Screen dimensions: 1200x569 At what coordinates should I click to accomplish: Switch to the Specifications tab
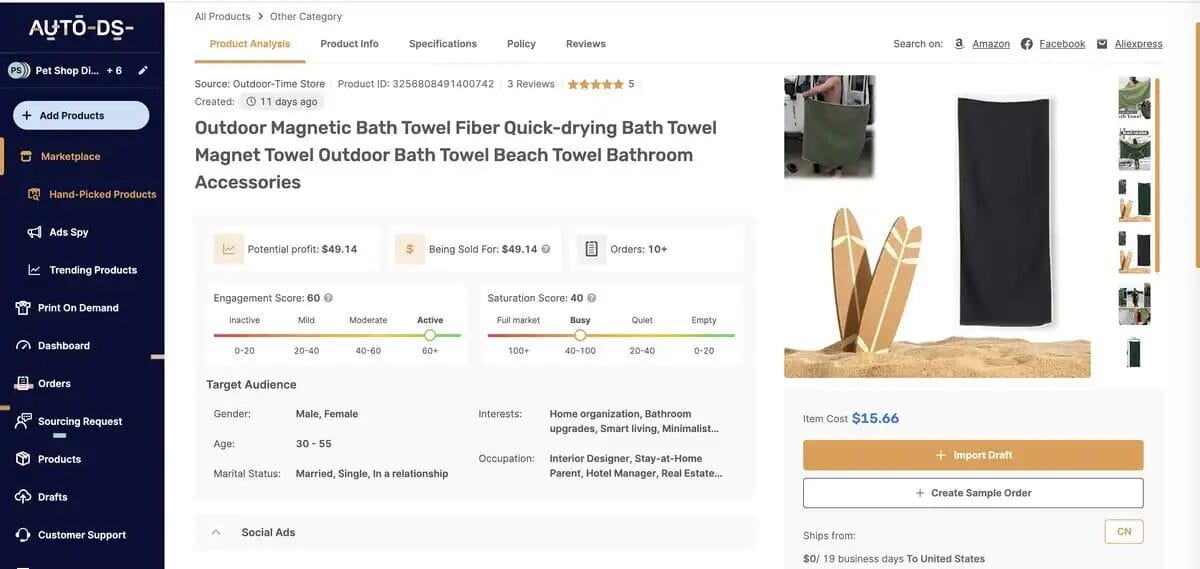coord(443,44)
